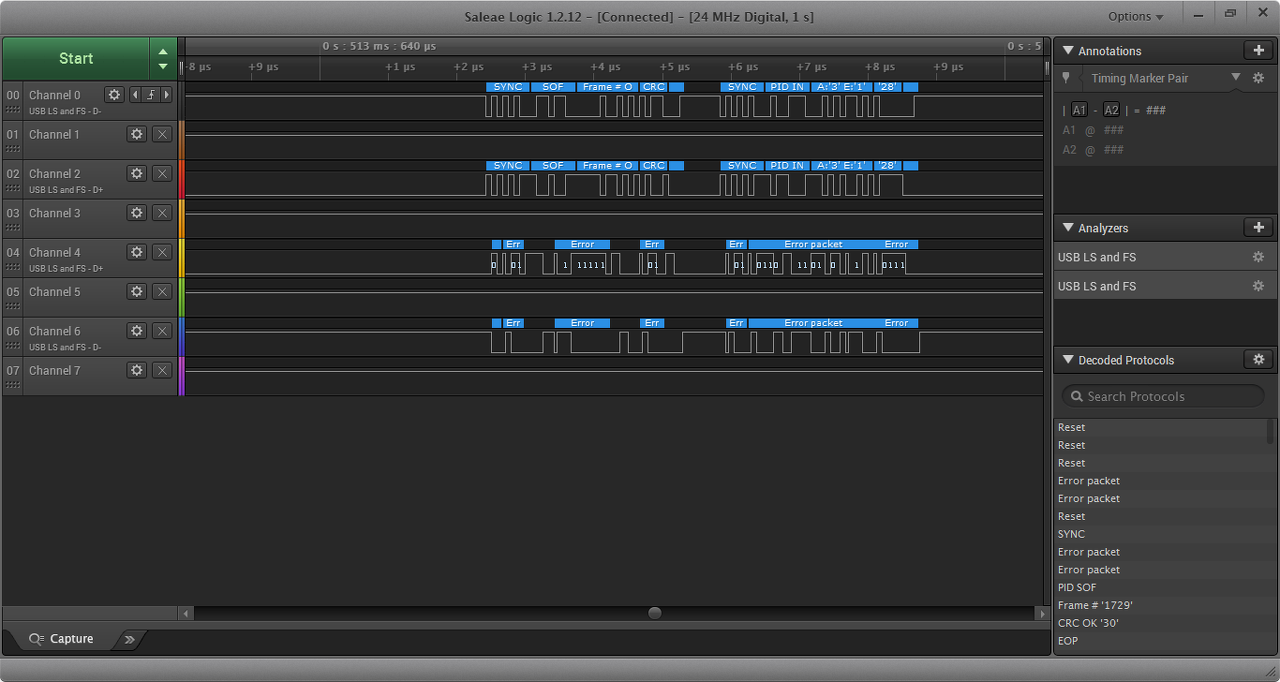Open settings gear of second USB analyzer

[1258, 286]
